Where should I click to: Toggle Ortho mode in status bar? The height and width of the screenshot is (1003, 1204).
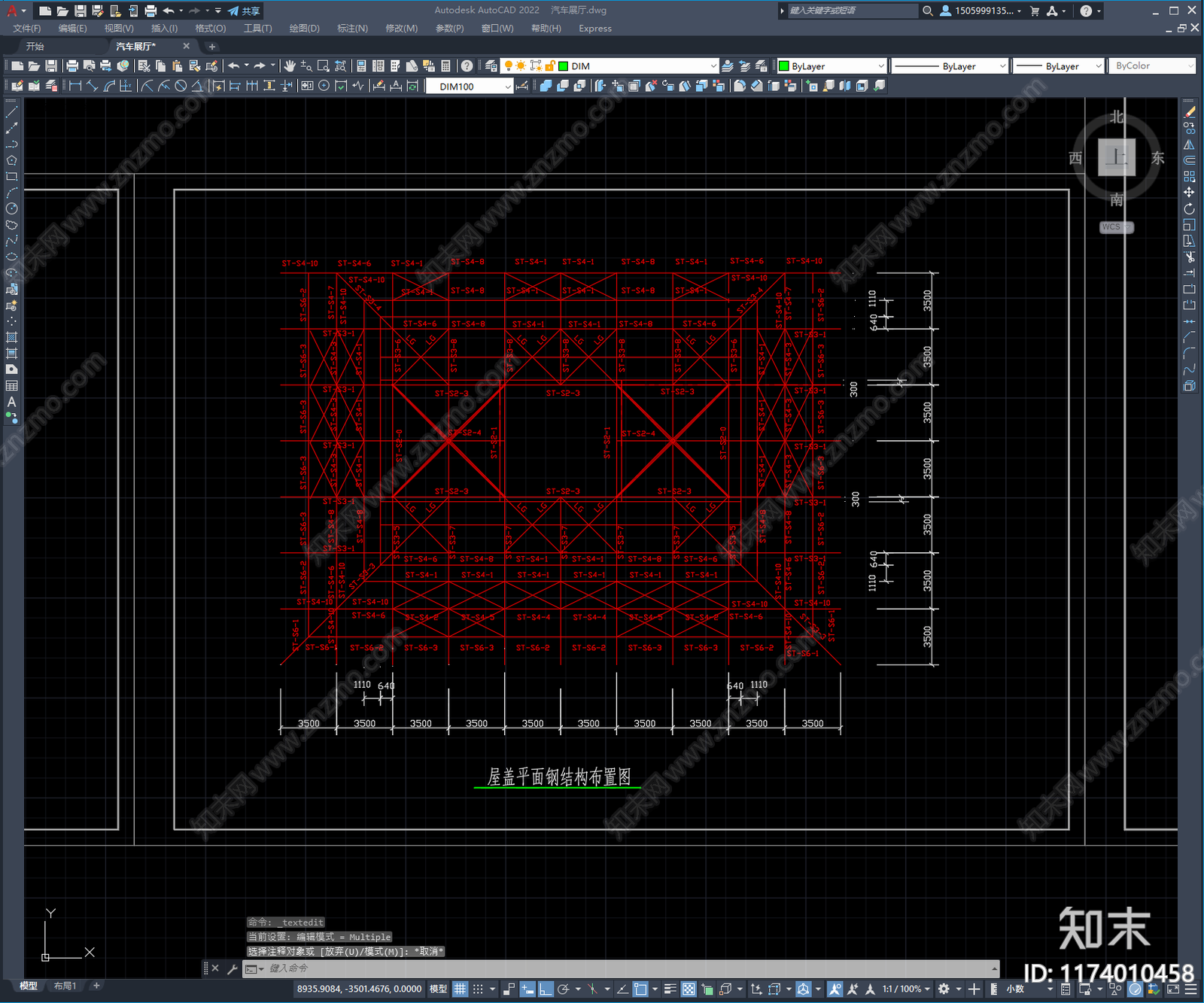tap(546, 989)
